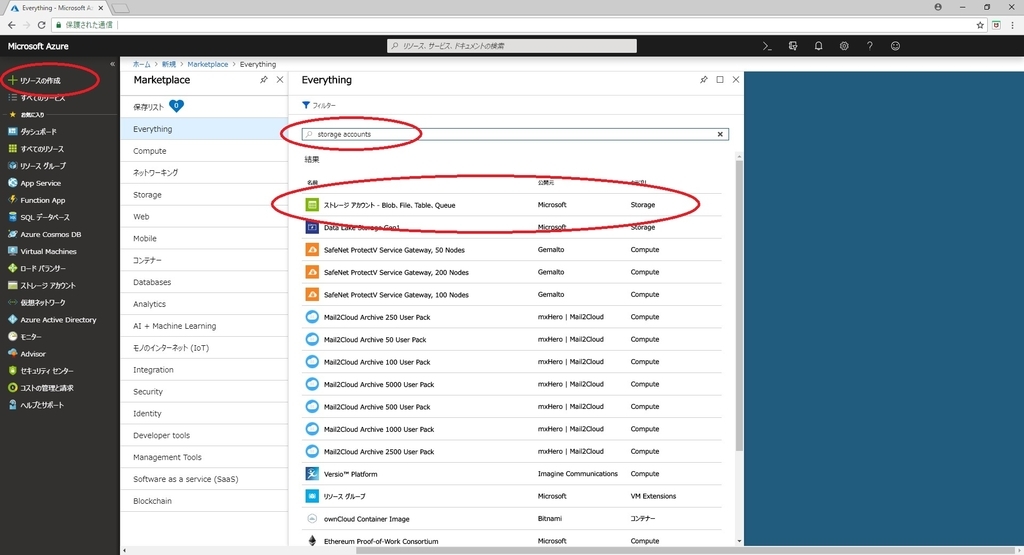Screen dimensions: 1024x555
Task: Open セキュリティ センター in sidebar
Action: coord(40,371)
